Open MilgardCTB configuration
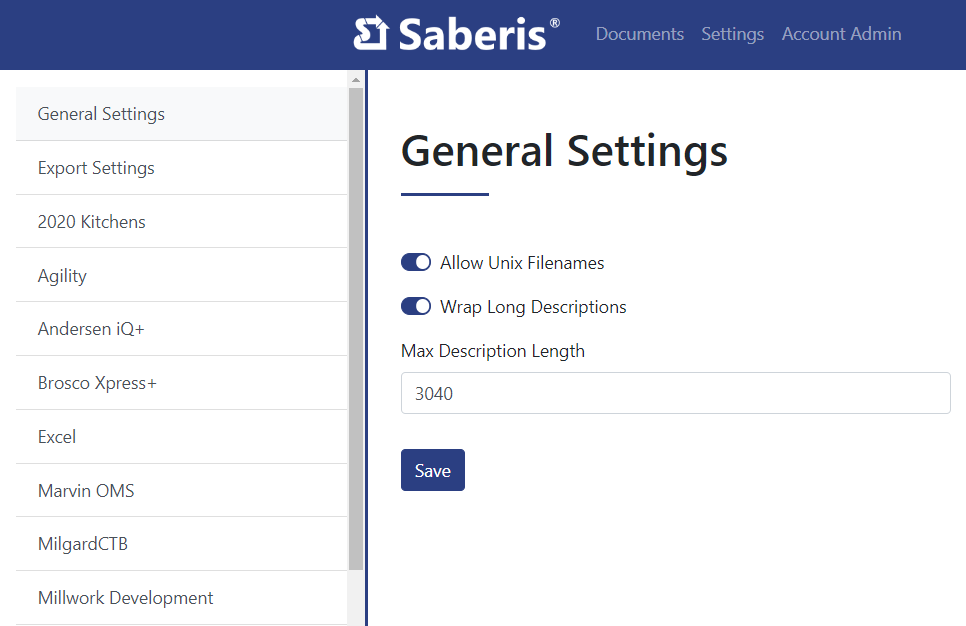Screen dimensions: 966x626 [x=82, y=543]
